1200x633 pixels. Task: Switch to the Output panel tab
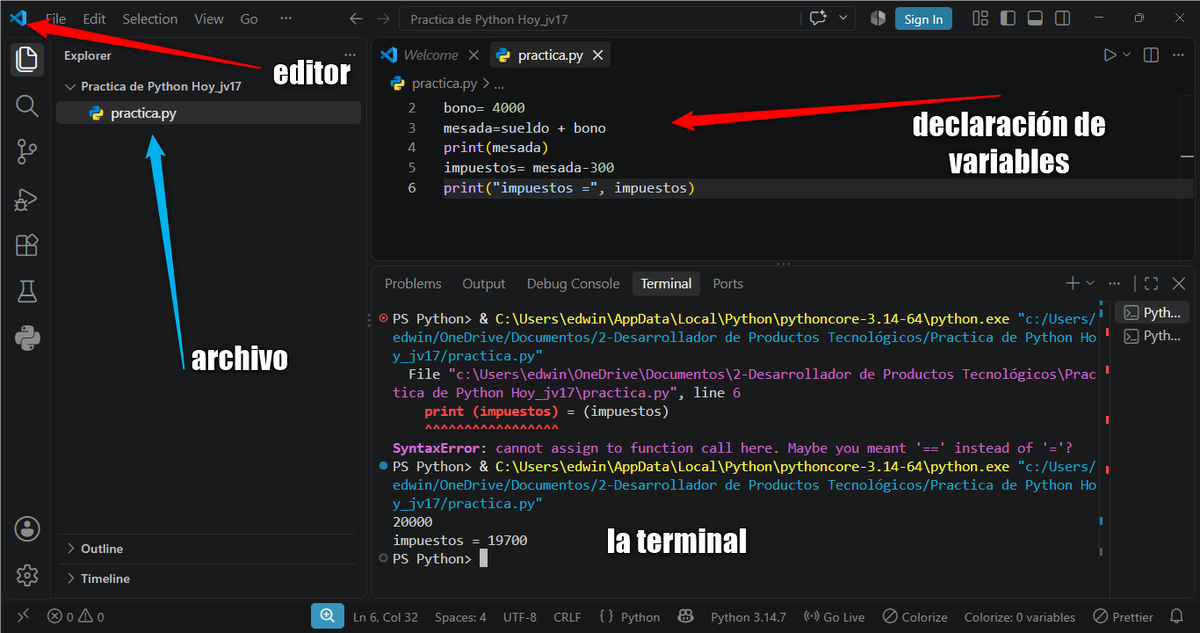484,283
